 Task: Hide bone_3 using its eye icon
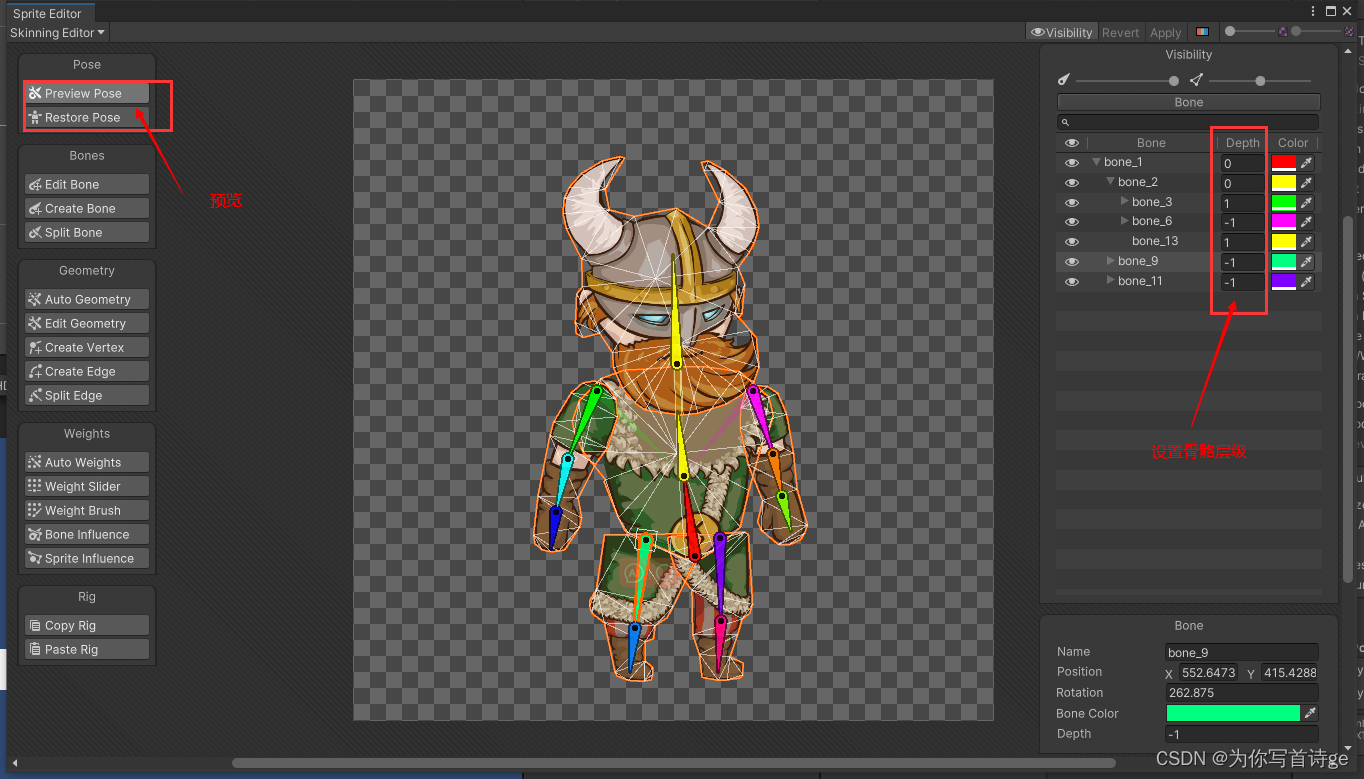coord(1072,202)
